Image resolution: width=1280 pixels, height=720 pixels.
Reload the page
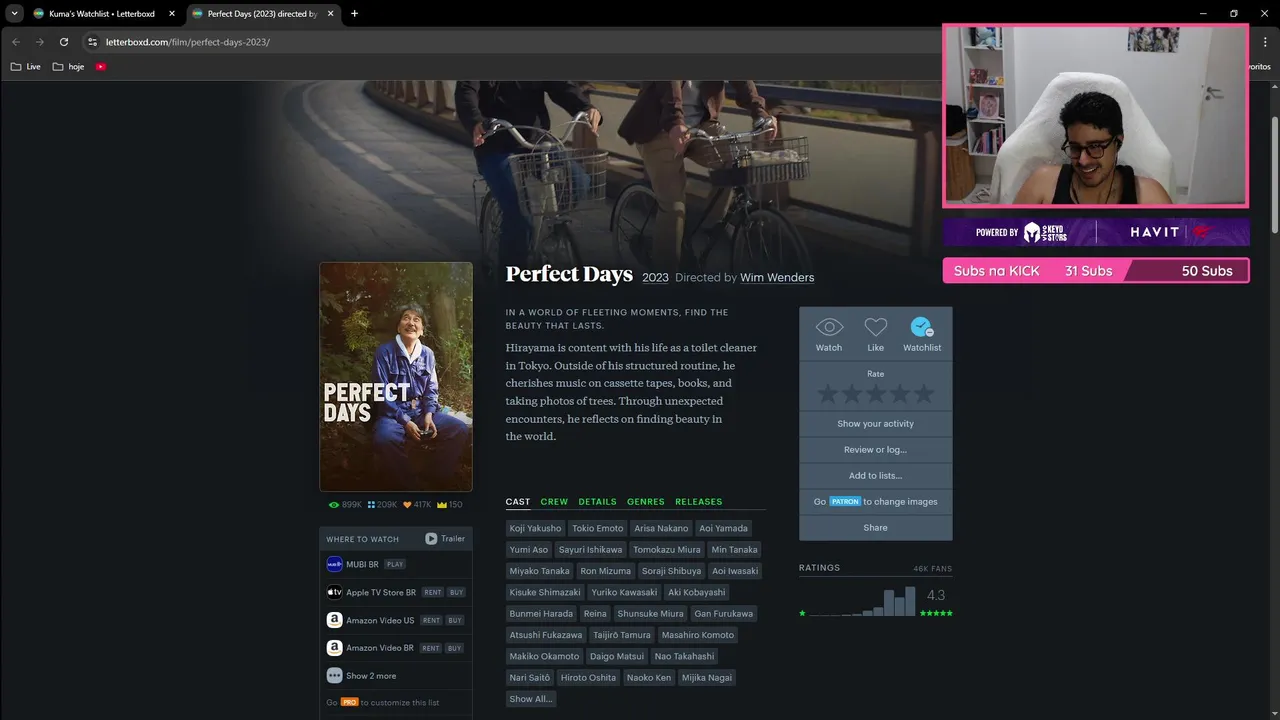64,42
